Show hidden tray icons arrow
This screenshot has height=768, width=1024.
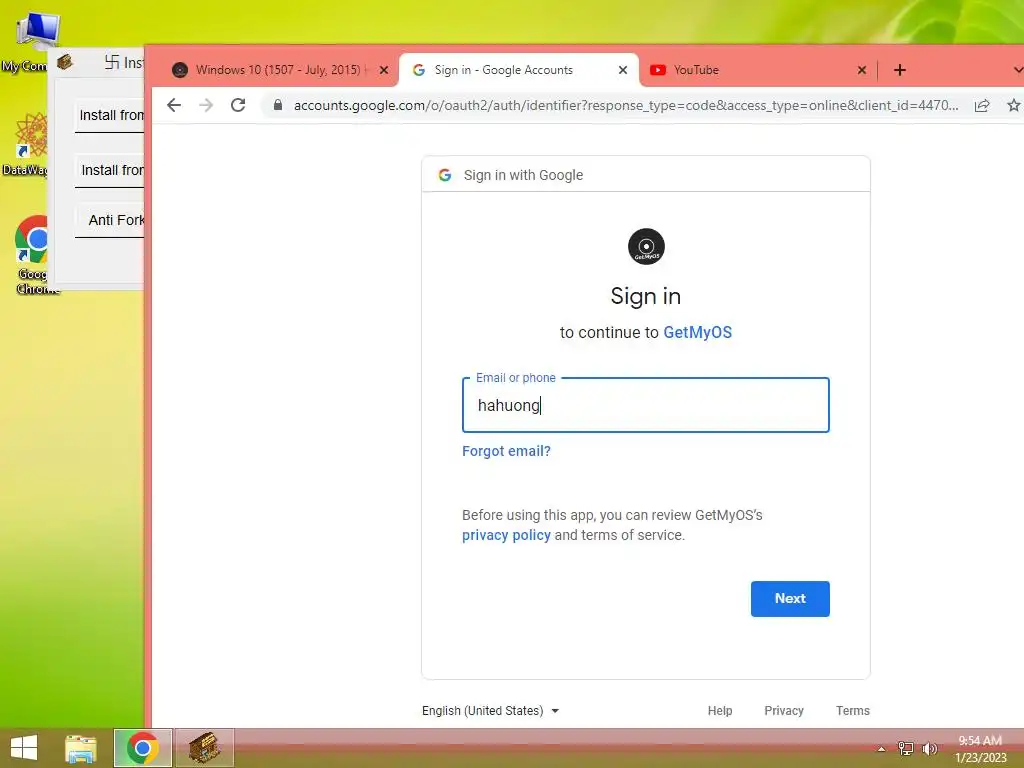pyautogui.click(x=881, y=749)
